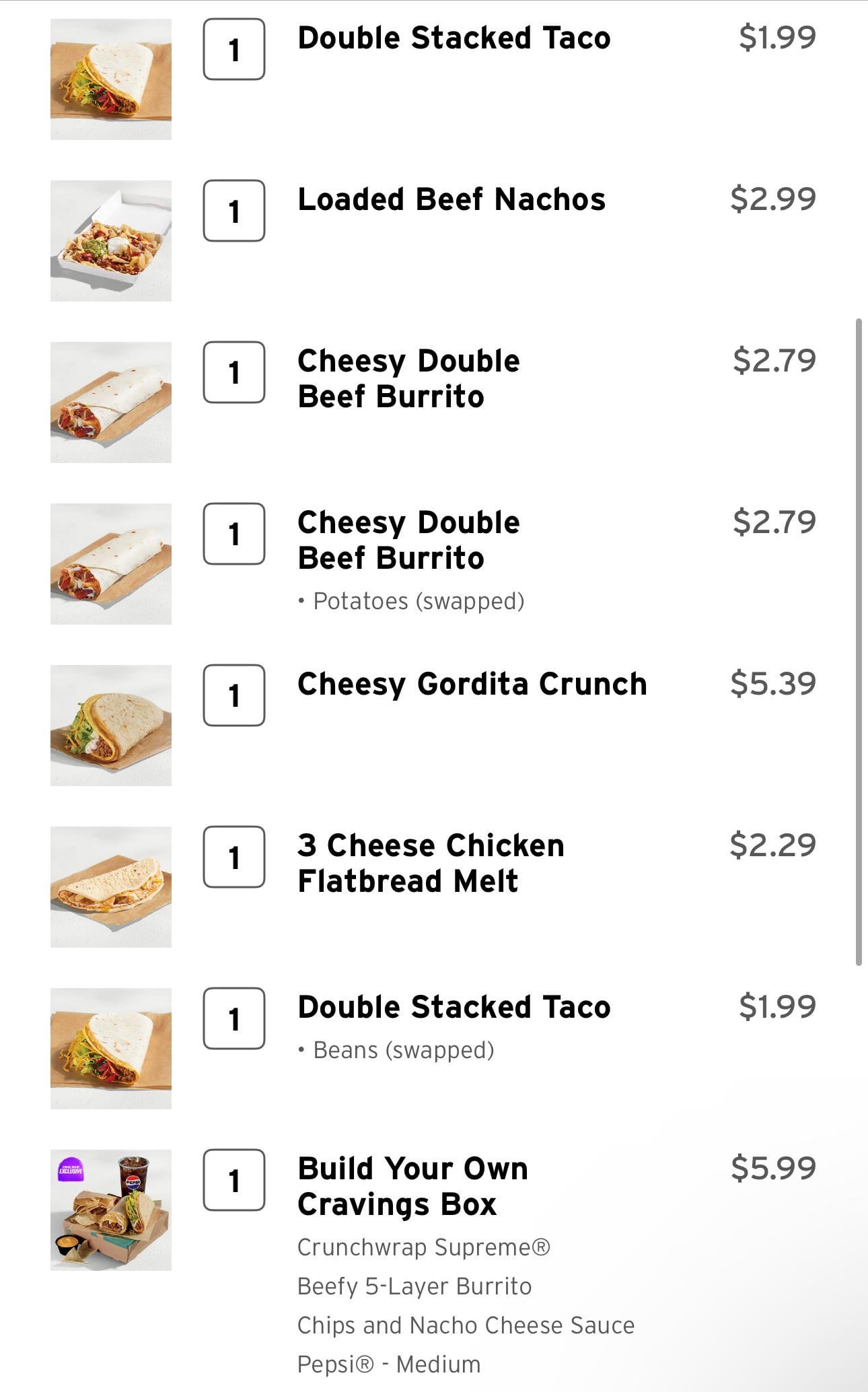Tap the 3 Cheese Chicken Flatbread Melt name

(x=431, y=863)
